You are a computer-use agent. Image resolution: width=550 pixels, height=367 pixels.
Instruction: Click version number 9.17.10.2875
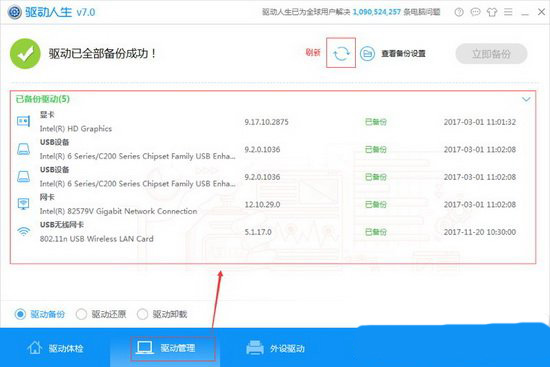tap(266, 122)
